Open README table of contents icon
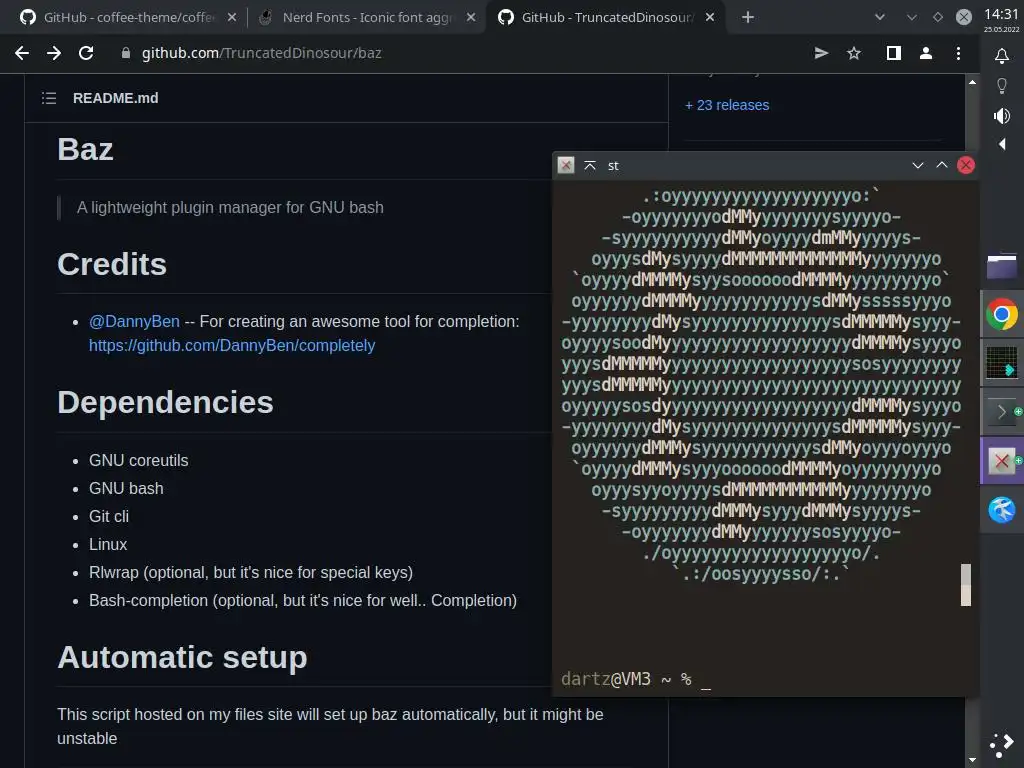The width and height of the screenshot is (1024, 768). pos(49,98)
